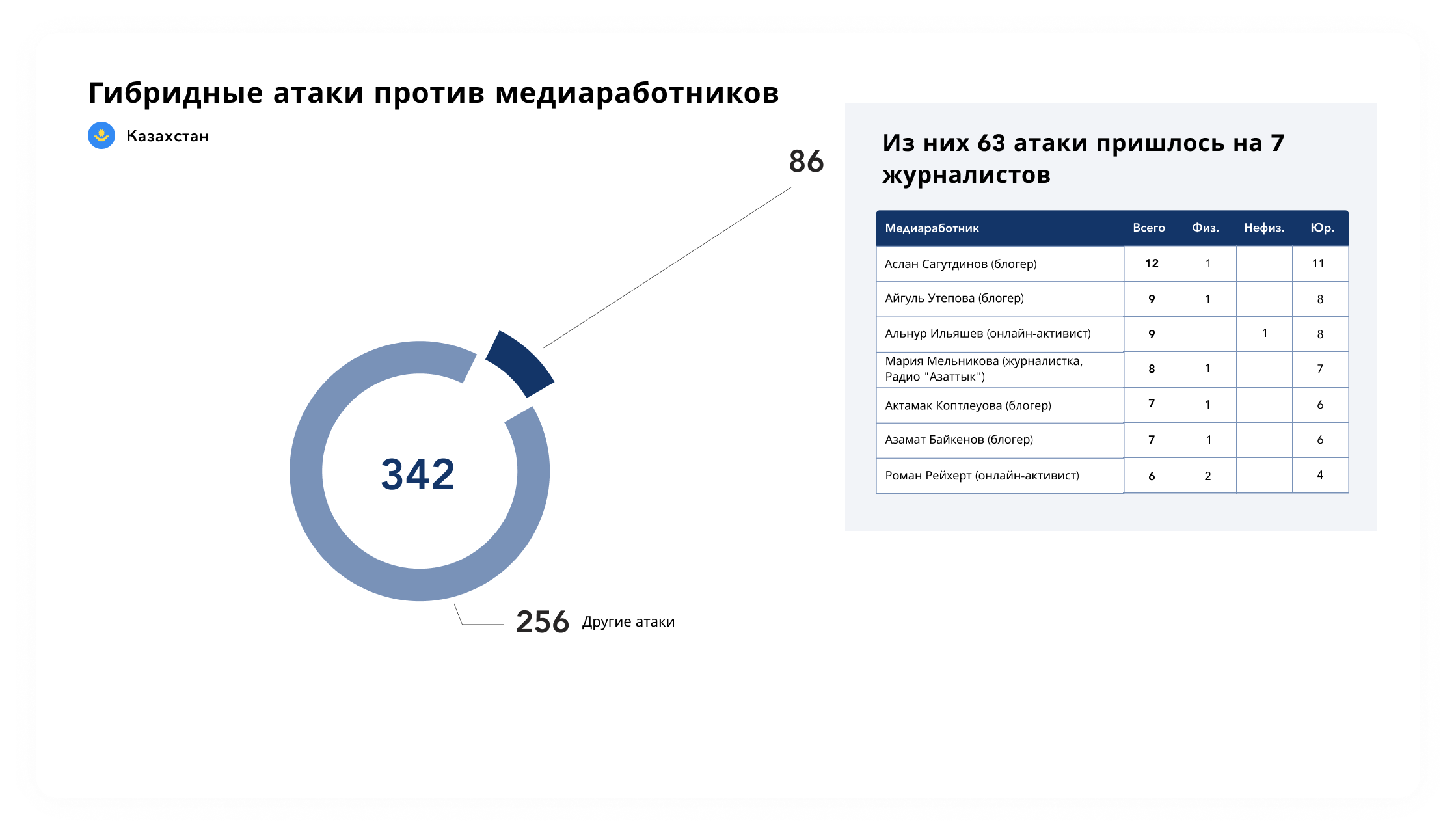Screen dimensions: 1456x836
Task: Select the title 'Гибридные атаки против медиаработников'
Action: pos(433,93)
